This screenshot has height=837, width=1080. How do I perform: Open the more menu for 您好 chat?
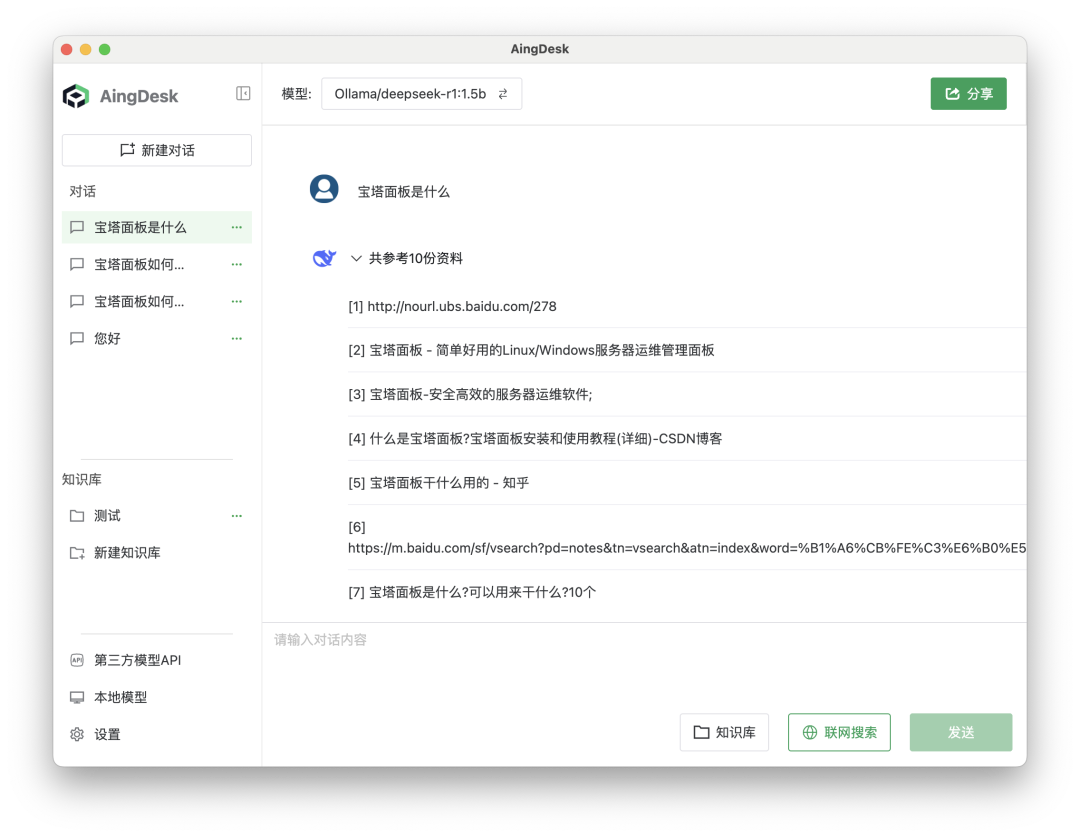[237, 338]
